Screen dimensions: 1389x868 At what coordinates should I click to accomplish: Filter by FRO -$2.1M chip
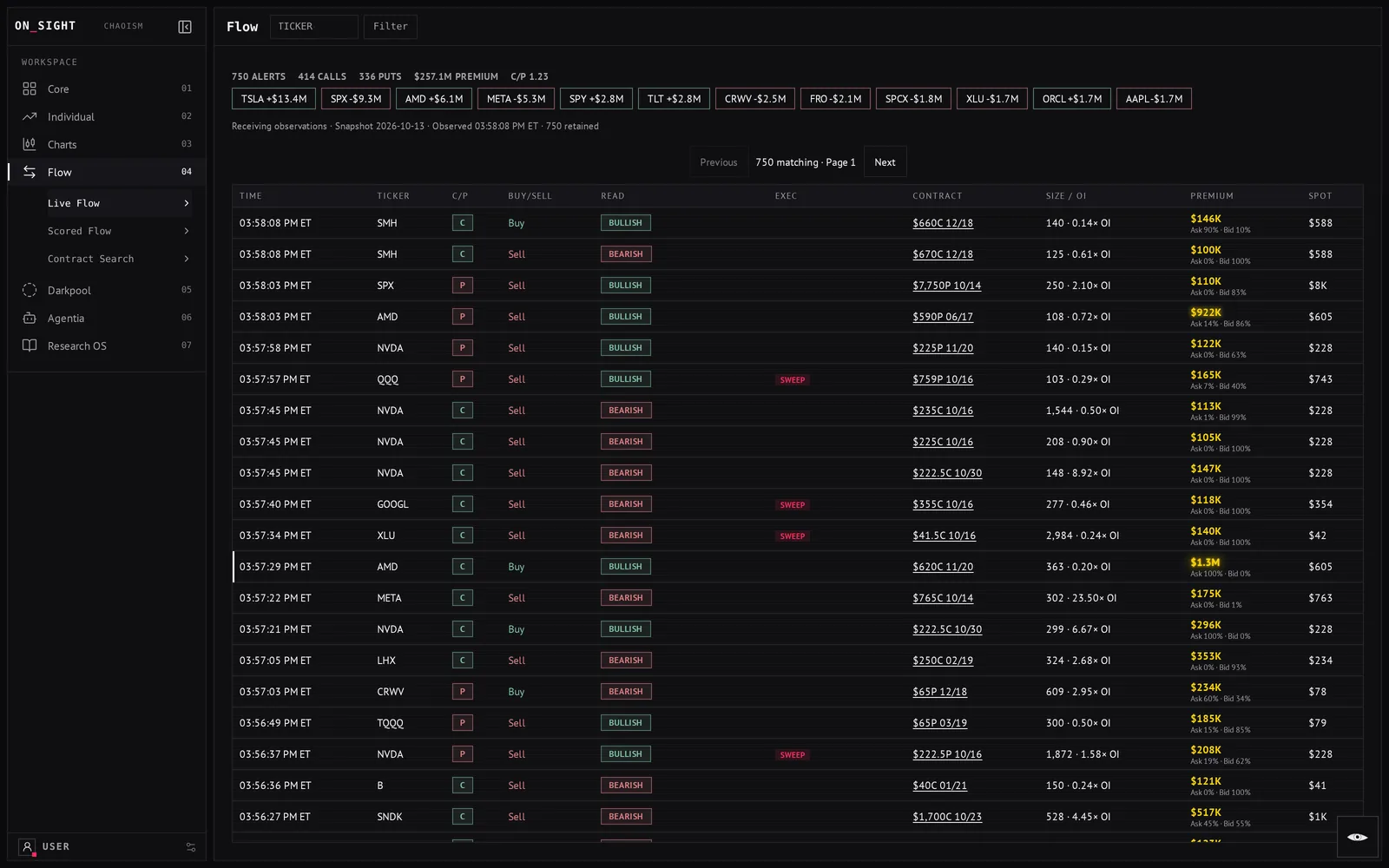click(836, 99)
